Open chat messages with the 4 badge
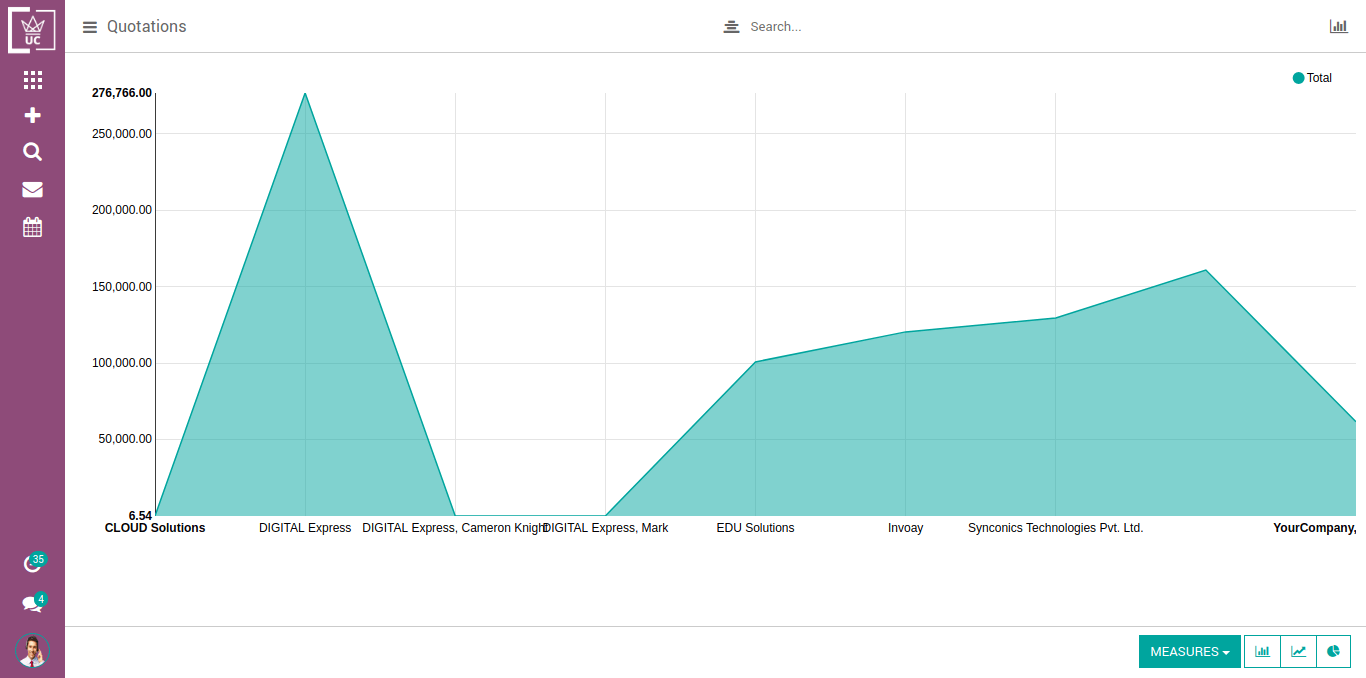Screen dimensions: 1366x678 [33, 604]
